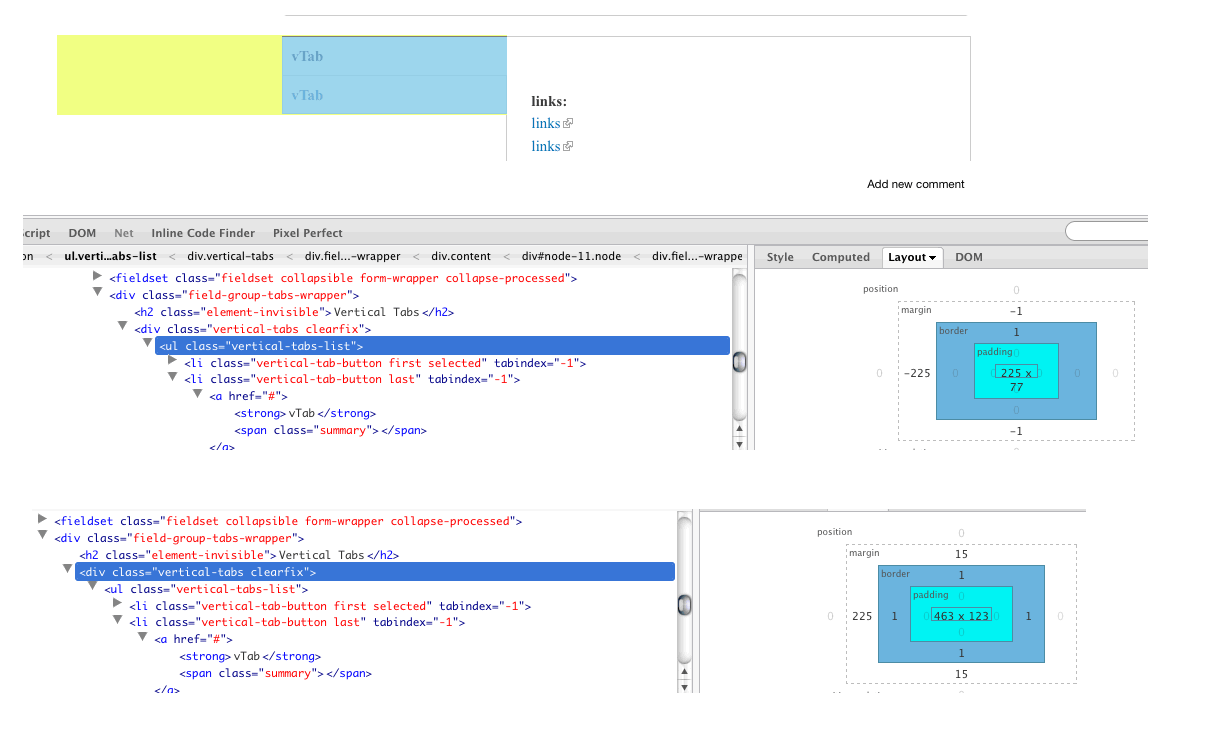The image size is (1226, 755).
Task: Collapse the highlighted ul.vertical-tabs-list node
Action: [147, 345]
